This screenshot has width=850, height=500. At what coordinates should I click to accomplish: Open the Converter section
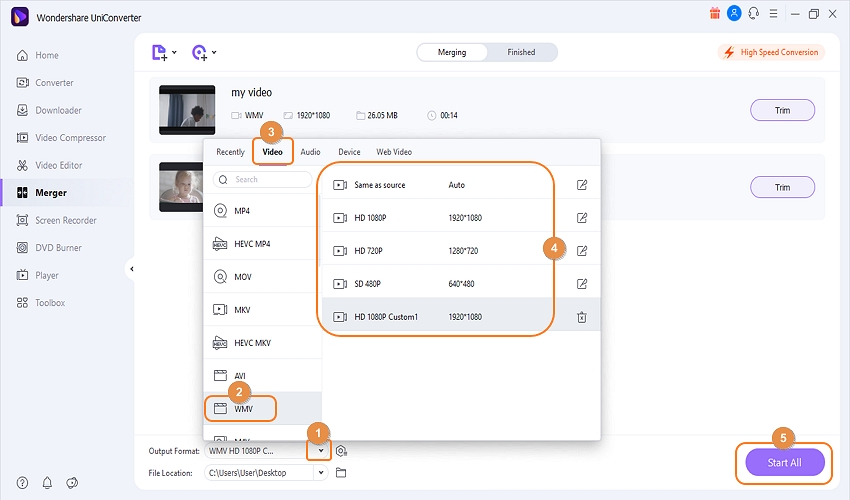click(45, 83)
